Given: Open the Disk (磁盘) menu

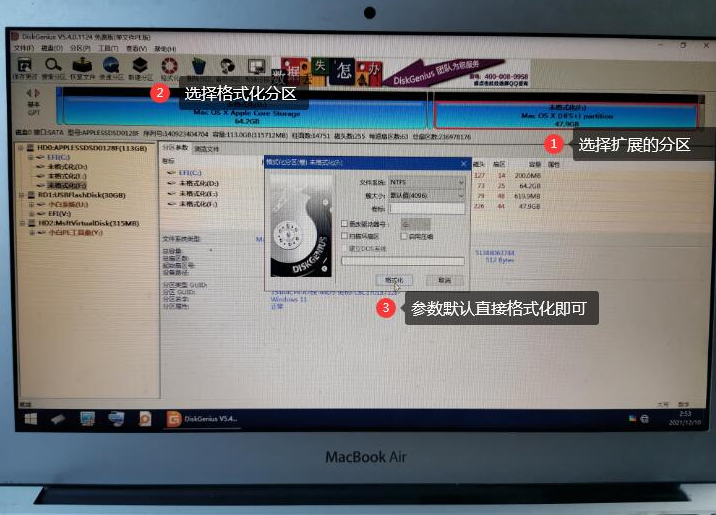Looking at the screenshot, I should (52, 48).
